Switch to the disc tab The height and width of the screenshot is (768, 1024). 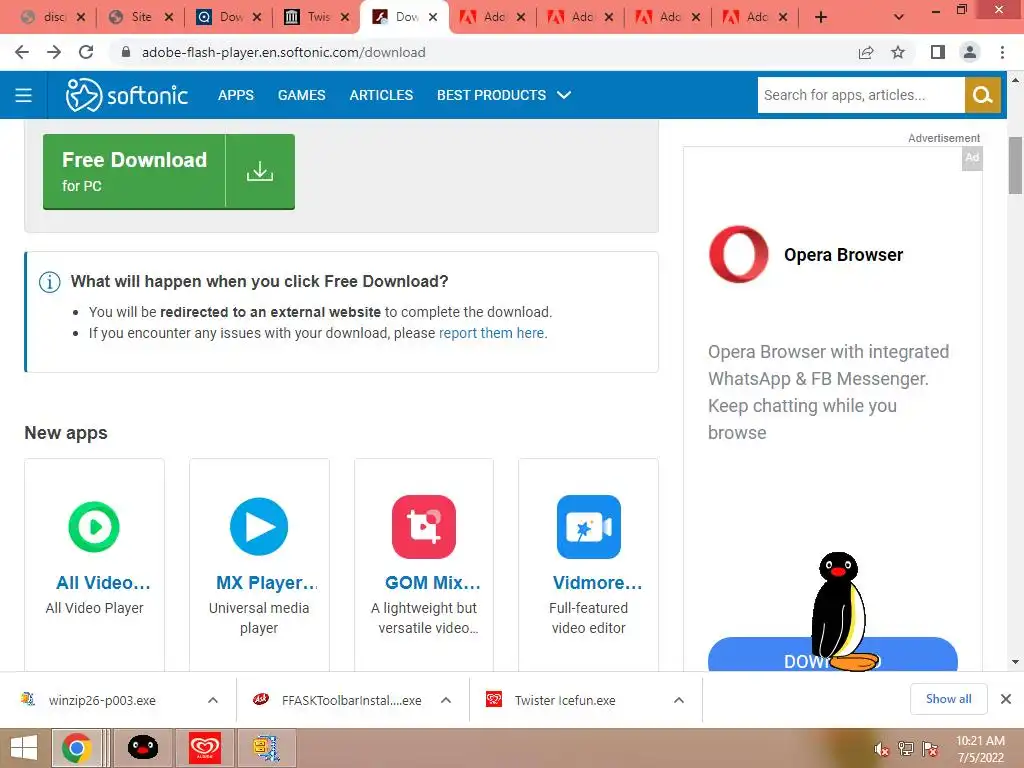coord(52,17)
